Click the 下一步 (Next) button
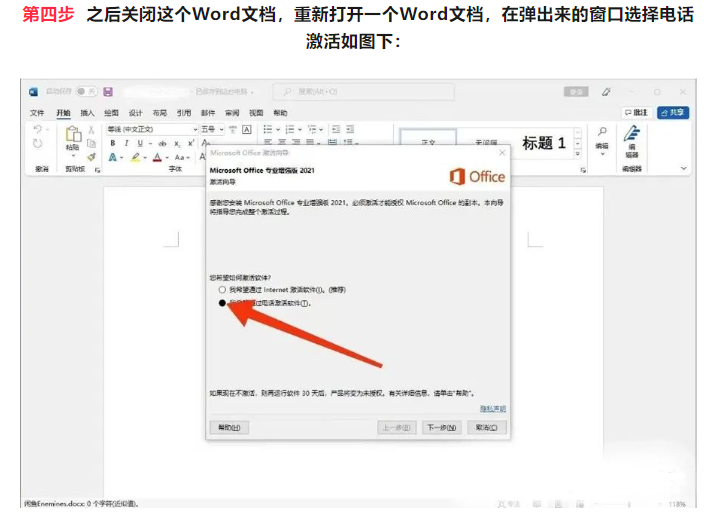 point(441,427)
